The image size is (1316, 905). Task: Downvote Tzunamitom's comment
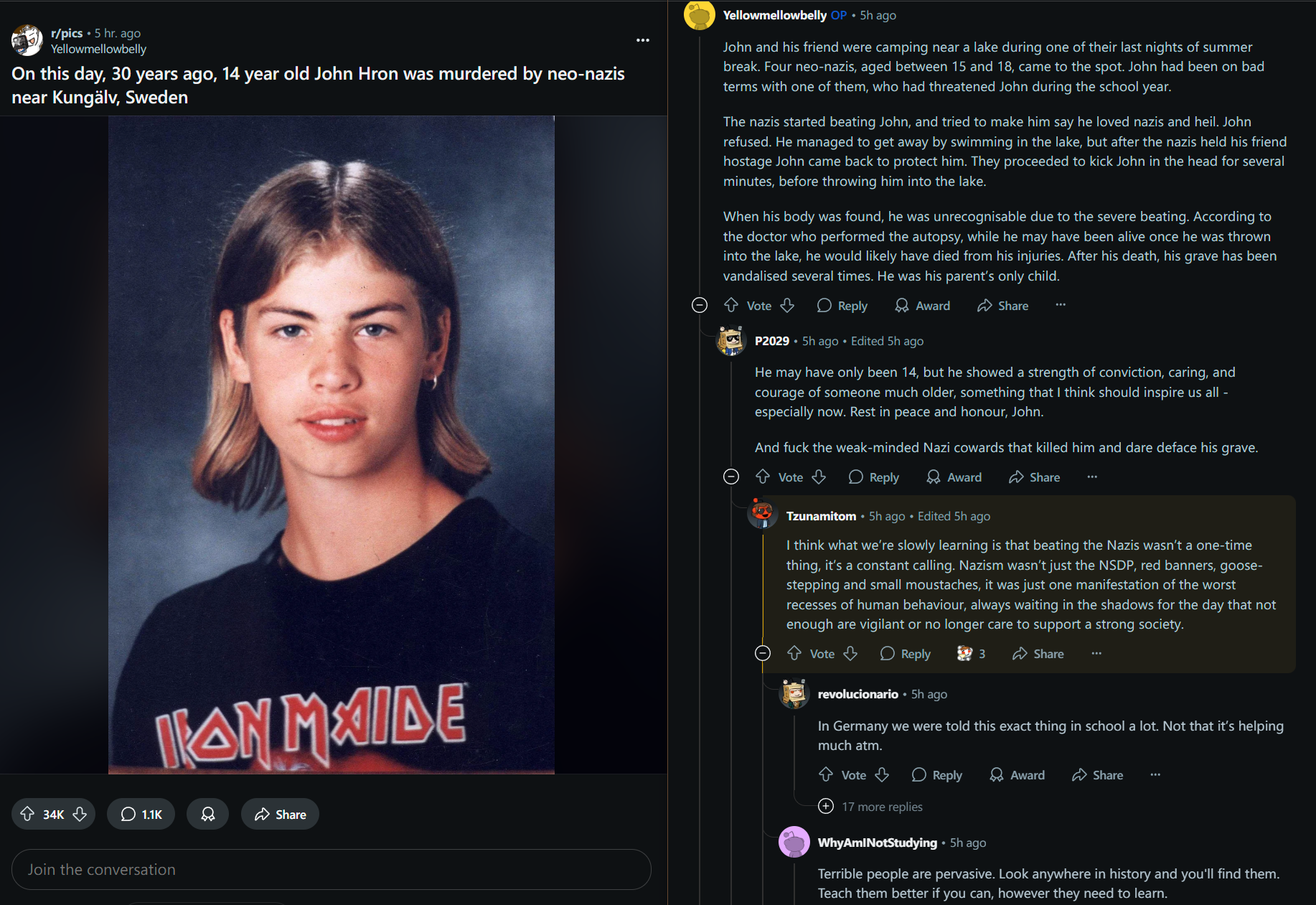850,654
